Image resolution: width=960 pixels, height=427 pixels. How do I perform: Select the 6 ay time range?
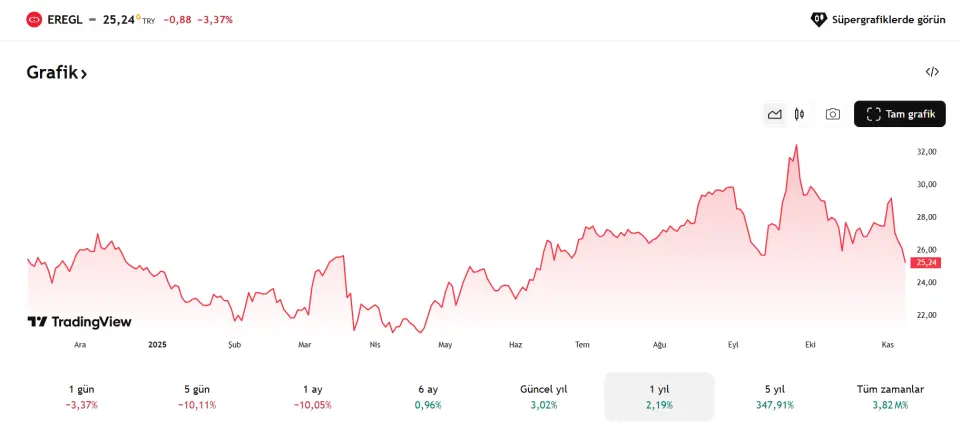pyautogui.click(x=428, y=397)
